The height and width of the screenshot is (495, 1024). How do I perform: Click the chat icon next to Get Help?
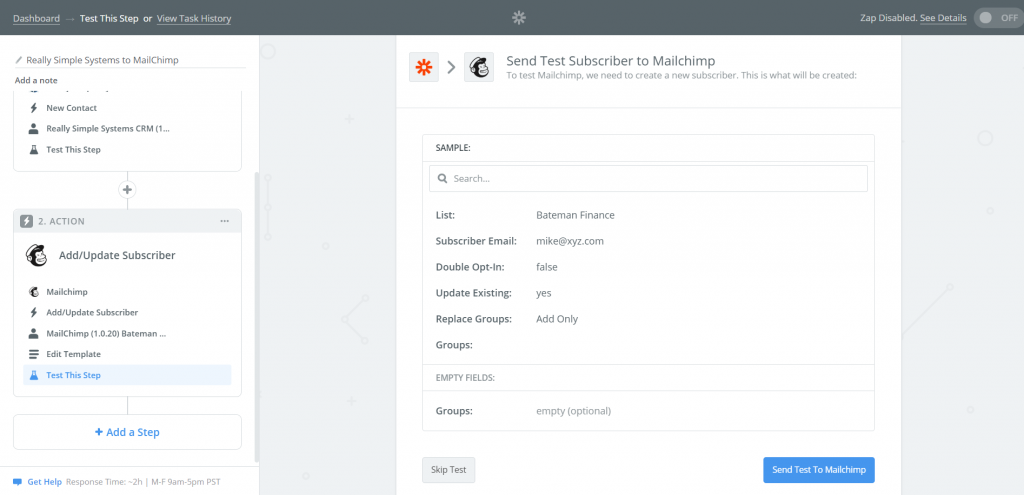click(x=18, y=482)
